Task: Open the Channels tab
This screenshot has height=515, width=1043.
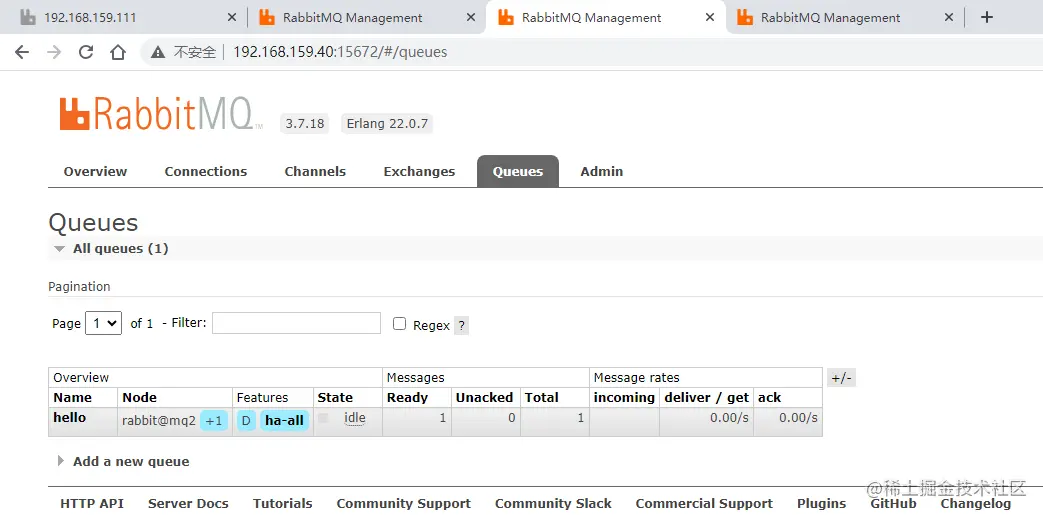Action: coord(315,172)
